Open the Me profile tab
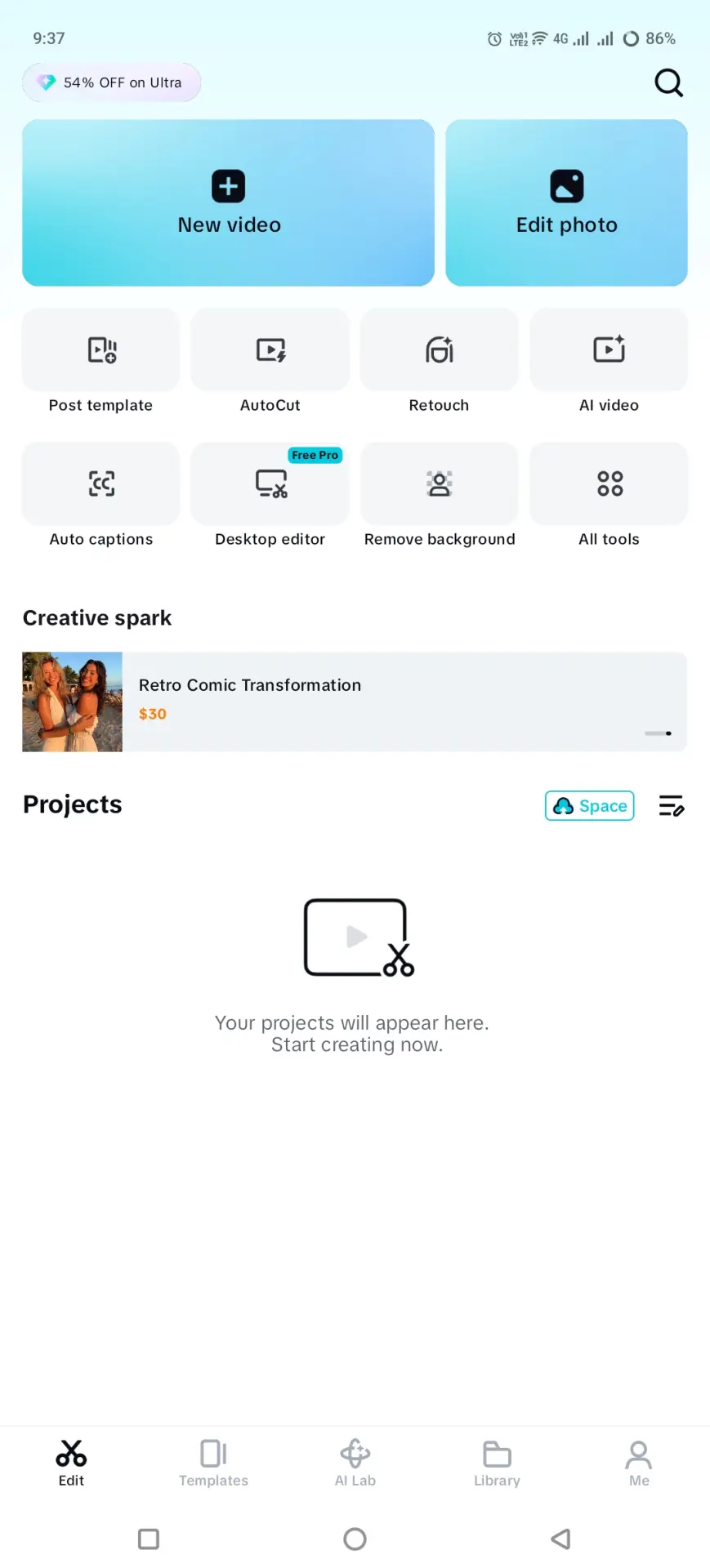This screenshot has width=710, height=1568. [639, 1463]
